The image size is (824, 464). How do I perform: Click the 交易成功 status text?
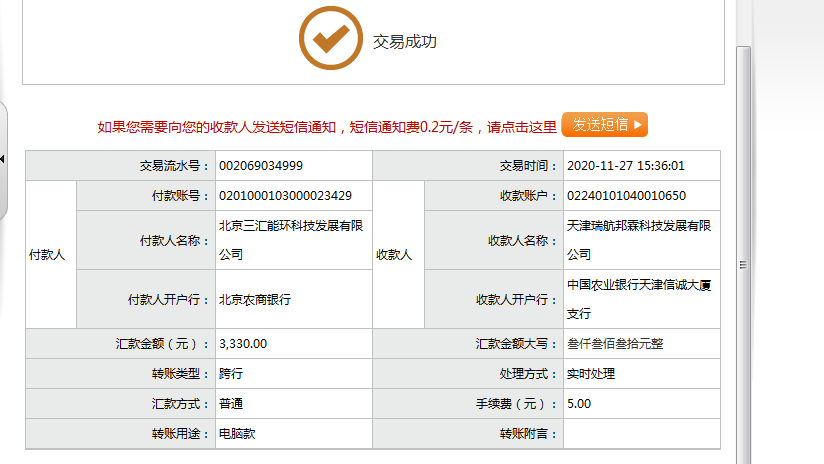point(405,42)
